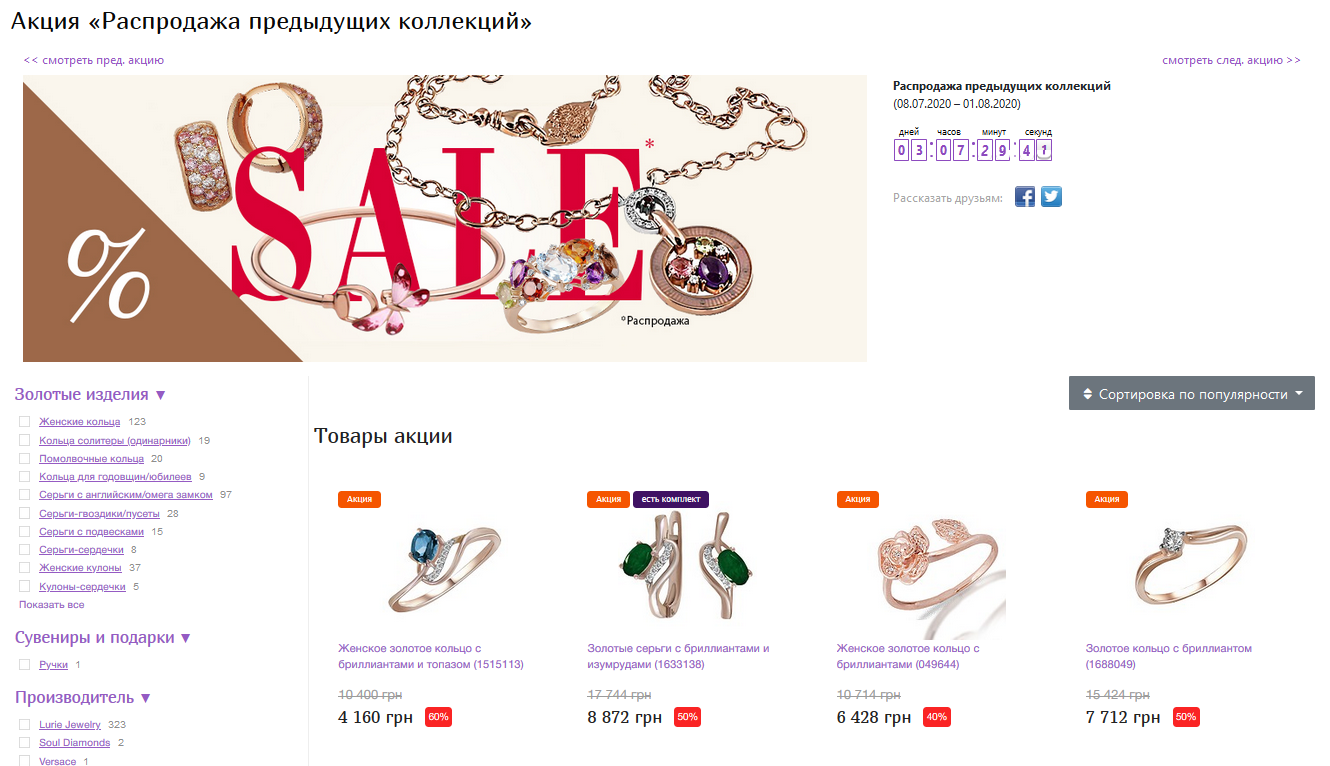Image resolution: width=1330 pixels, height=766 pixels.
Task: Enable the 'Lurie Jewelry' manufacturer checkbox
Action: [24, 725]
